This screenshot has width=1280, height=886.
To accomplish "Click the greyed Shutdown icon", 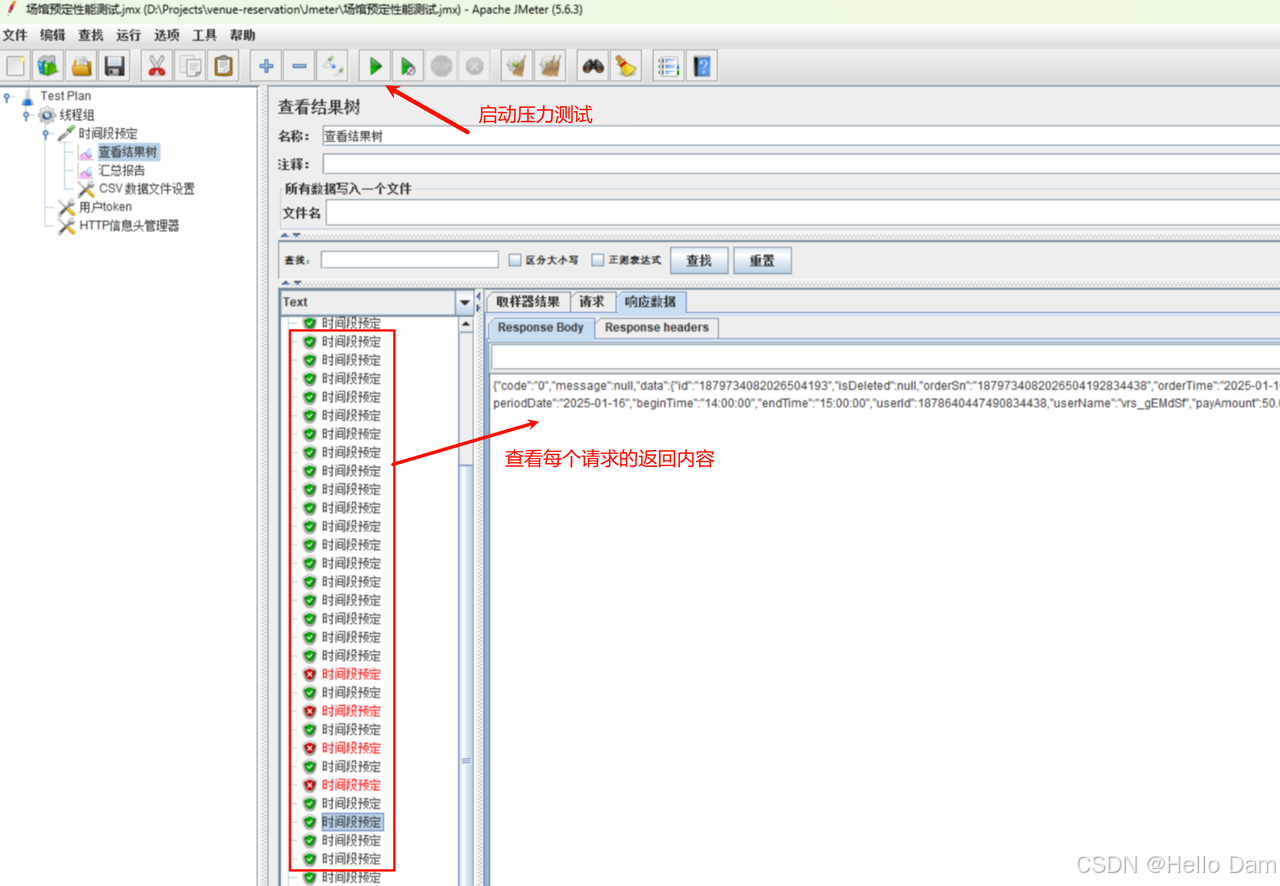I will [x=475, y=66].
